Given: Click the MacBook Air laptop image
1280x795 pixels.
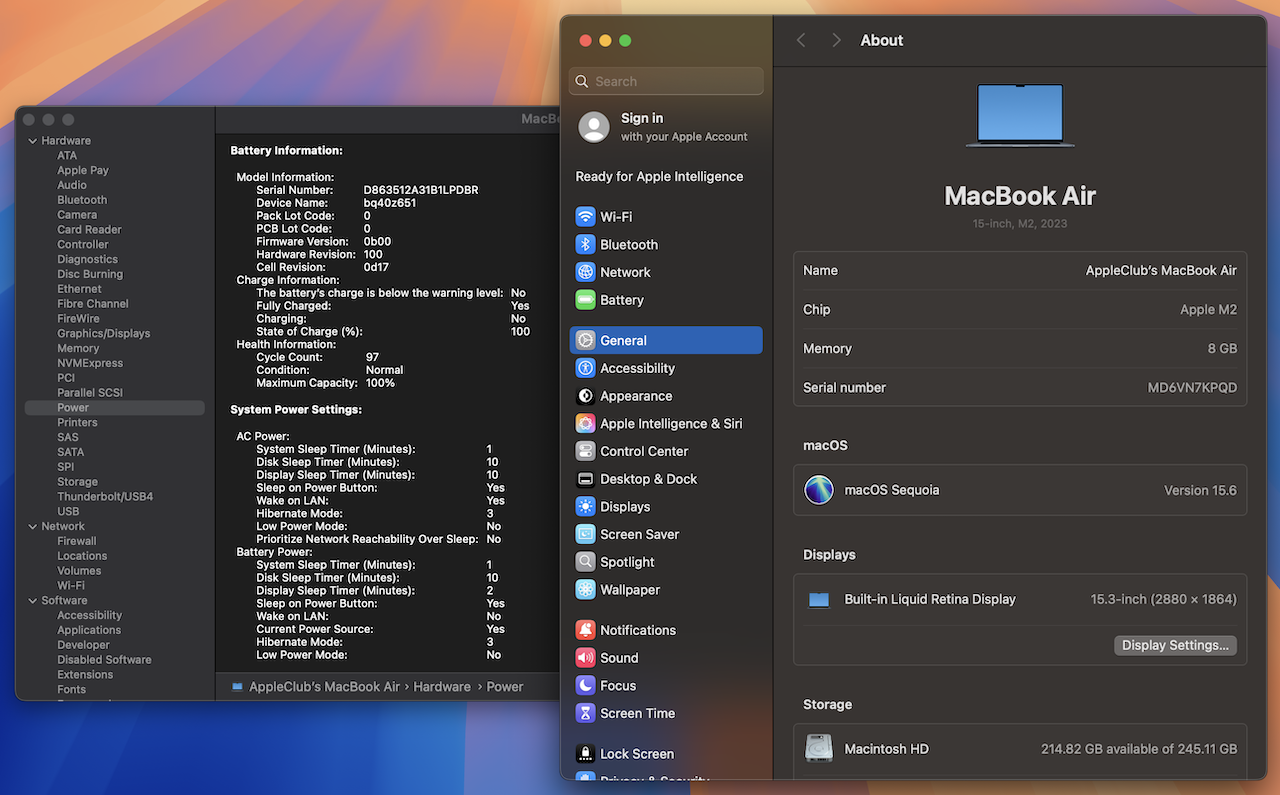Looking at the screenshot, I should [1020, 115].
